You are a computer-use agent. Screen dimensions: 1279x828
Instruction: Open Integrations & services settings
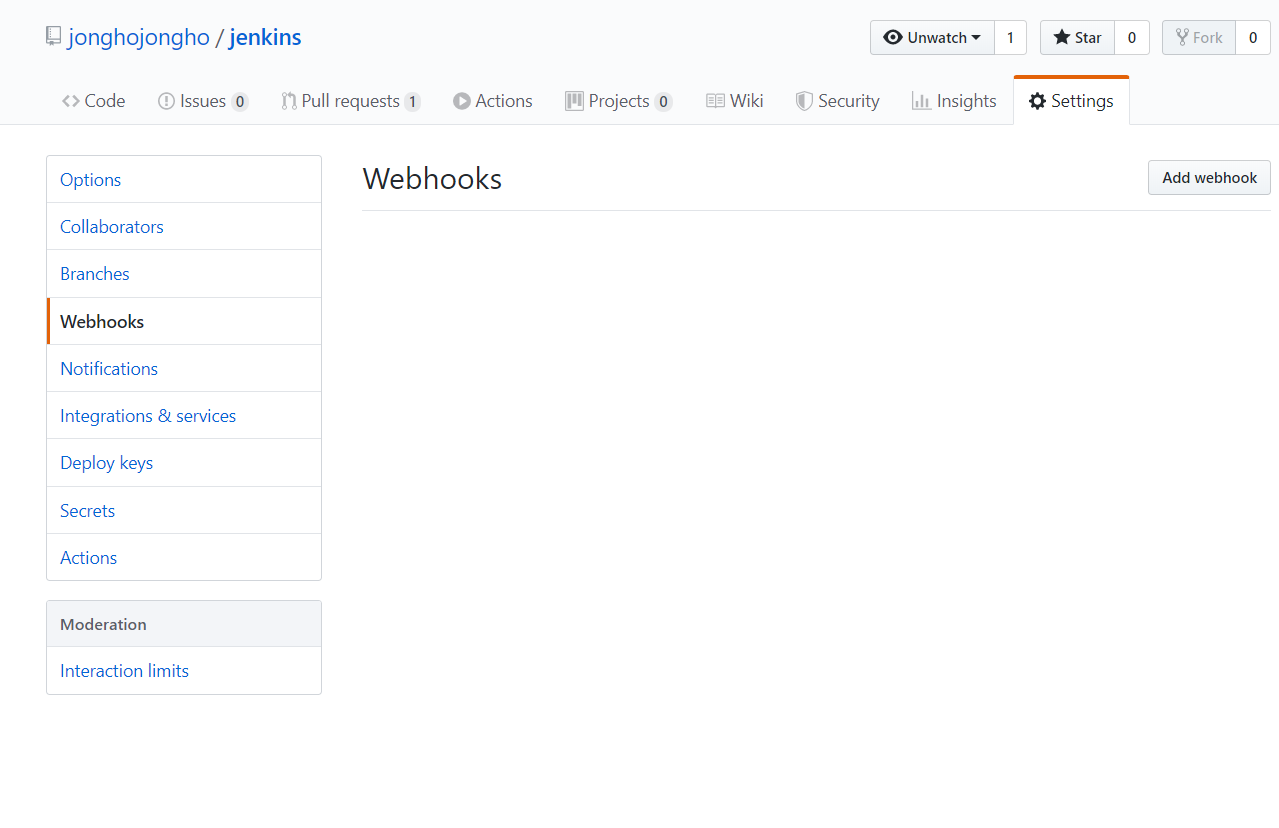(184, 416)
